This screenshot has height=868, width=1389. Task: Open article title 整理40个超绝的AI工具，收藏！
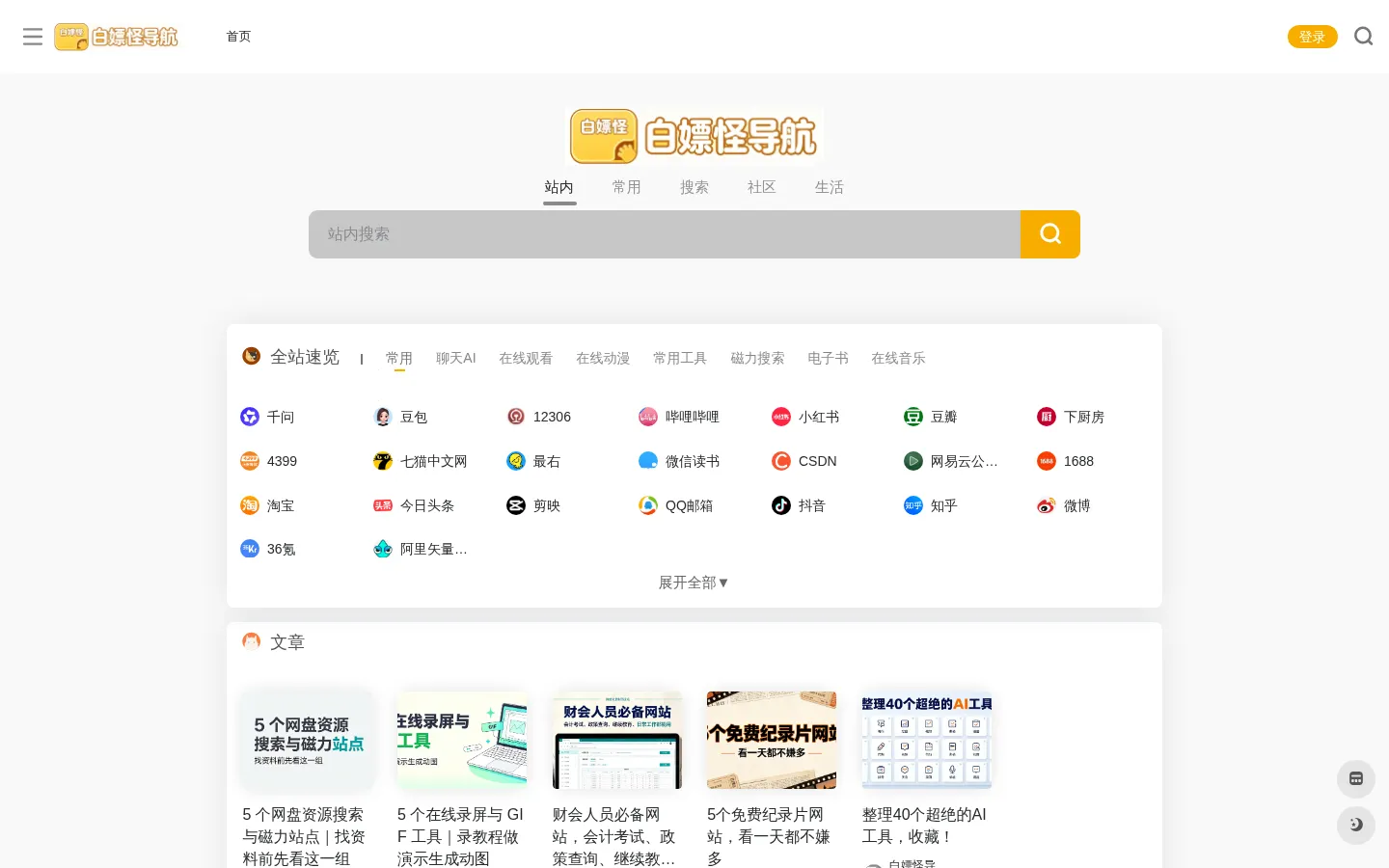924,826
